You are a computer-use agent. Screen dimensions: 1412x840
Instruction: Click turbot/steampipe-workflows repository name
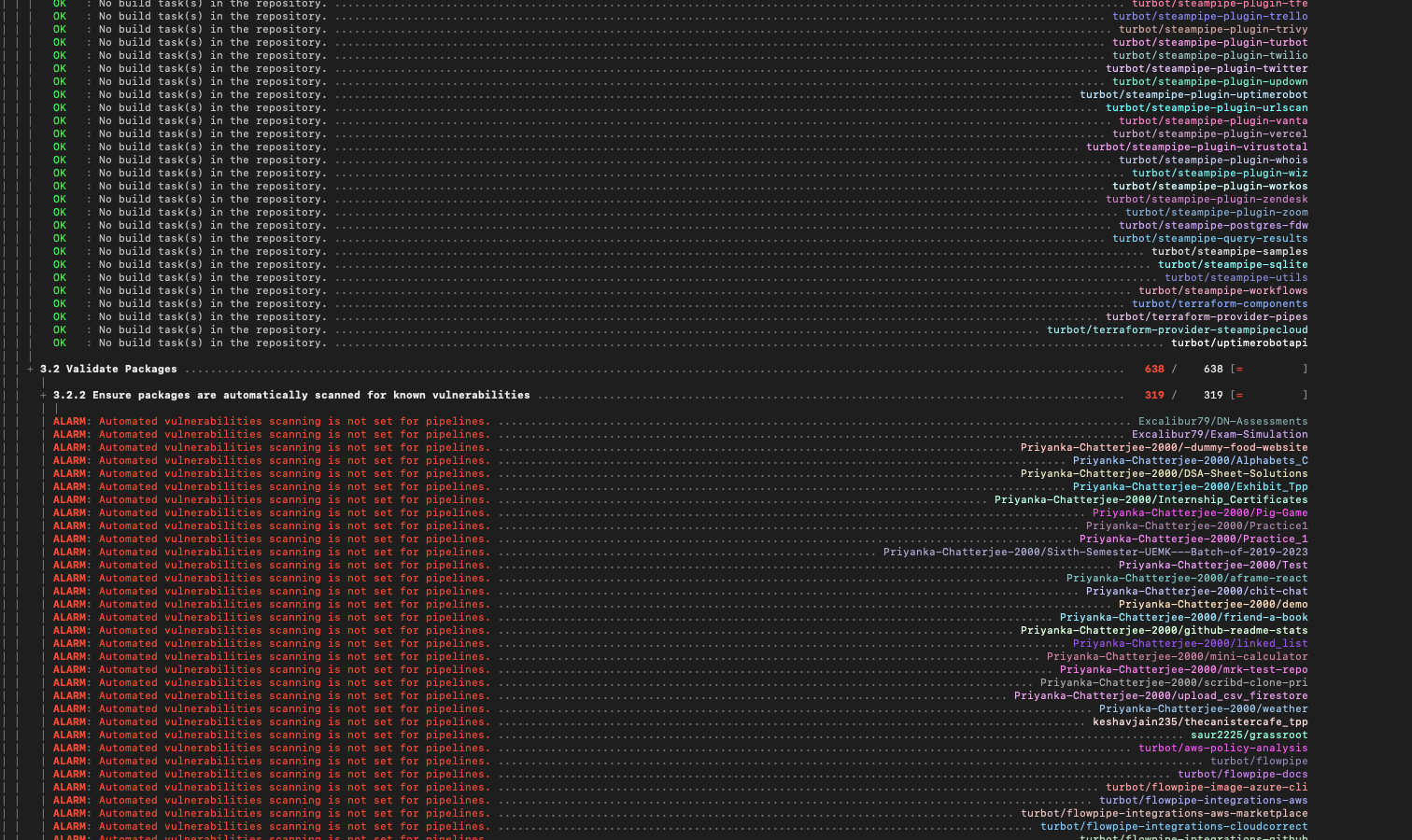click(x=1223, y=291)
